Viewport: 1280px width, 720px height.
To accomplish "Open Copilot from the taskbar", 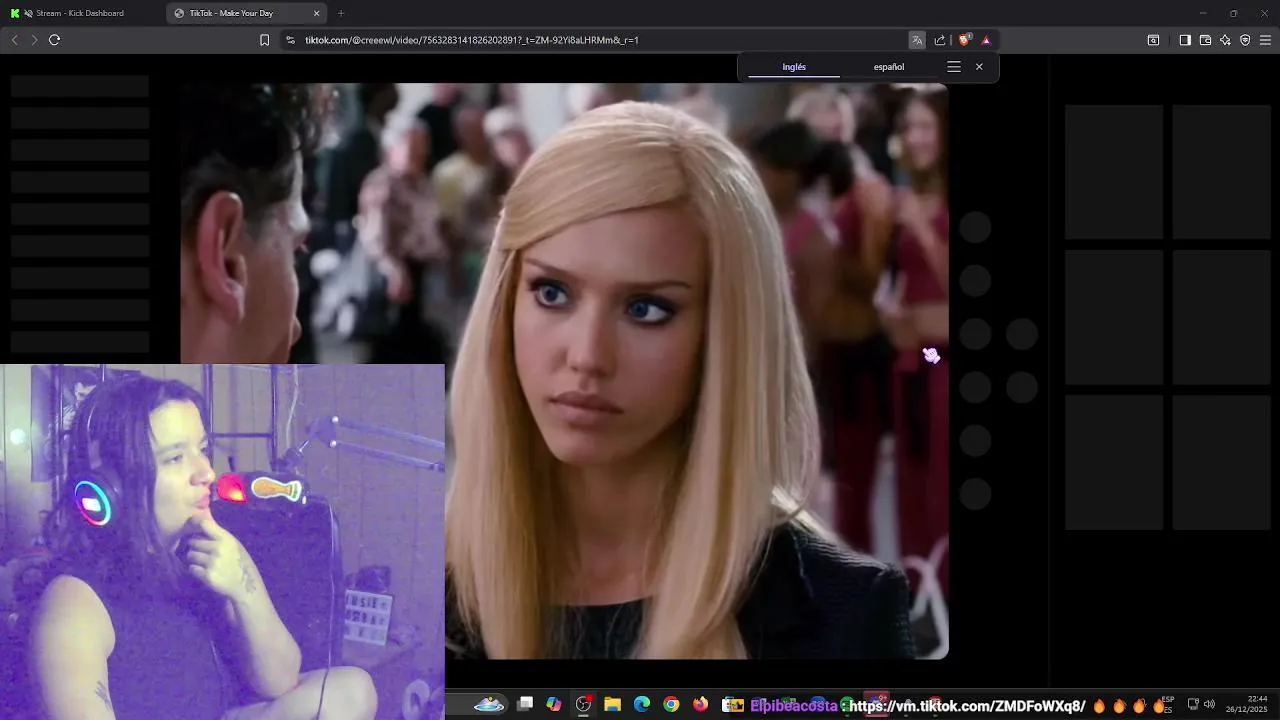I will point(554,705).
